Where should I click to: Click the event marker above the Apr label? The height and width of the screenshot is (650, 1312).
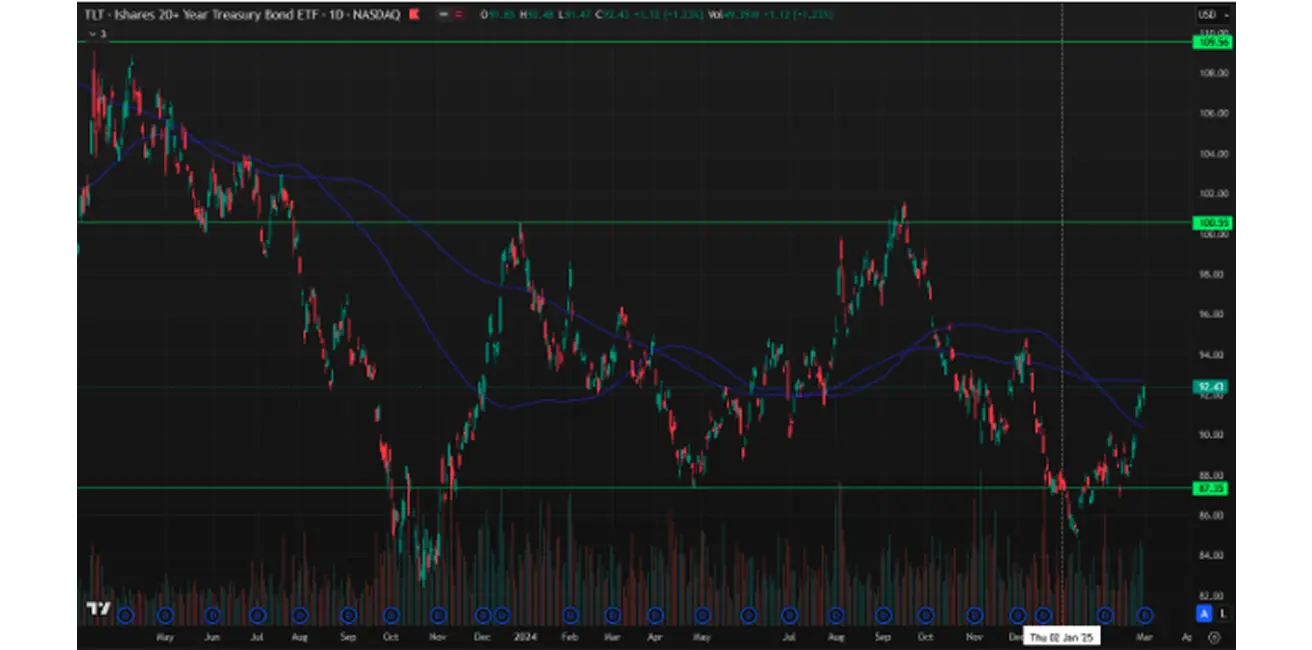(x=657, y=615)
